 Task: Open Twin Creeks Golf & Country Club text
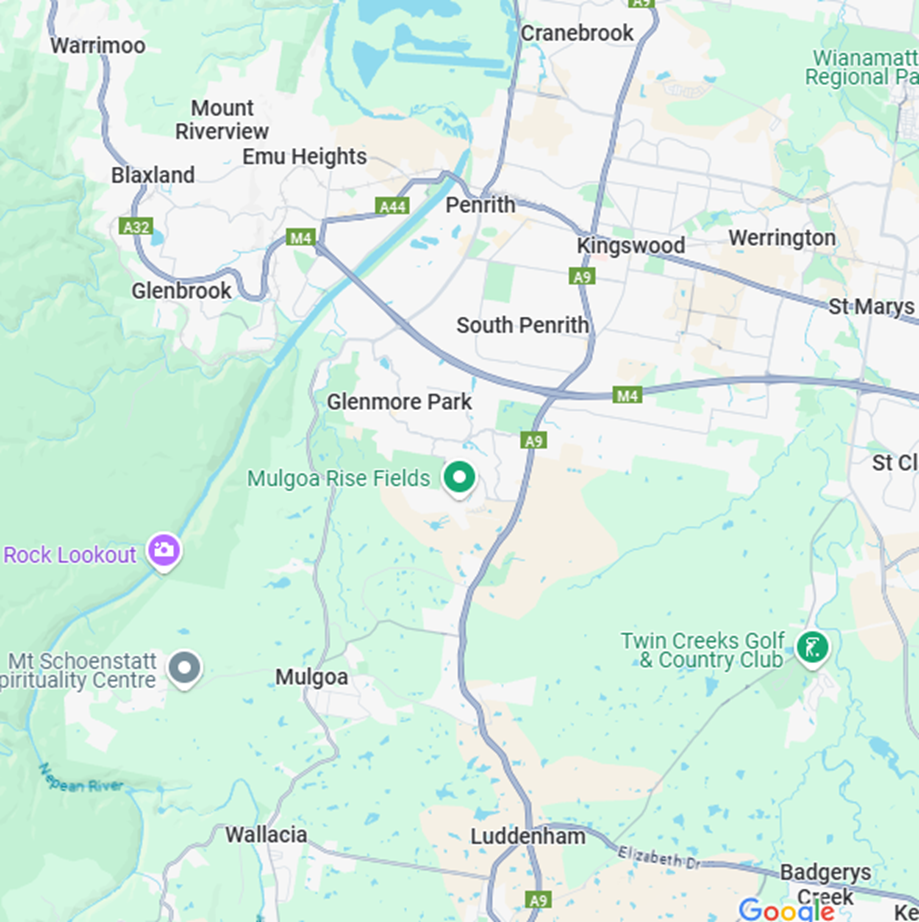coord(703,650)
